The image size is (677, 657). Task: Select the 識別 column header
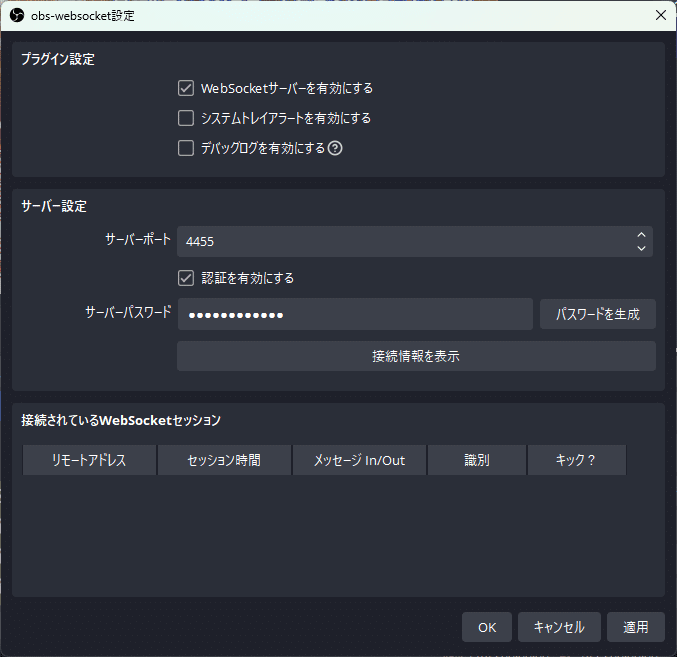pos(477,460)
